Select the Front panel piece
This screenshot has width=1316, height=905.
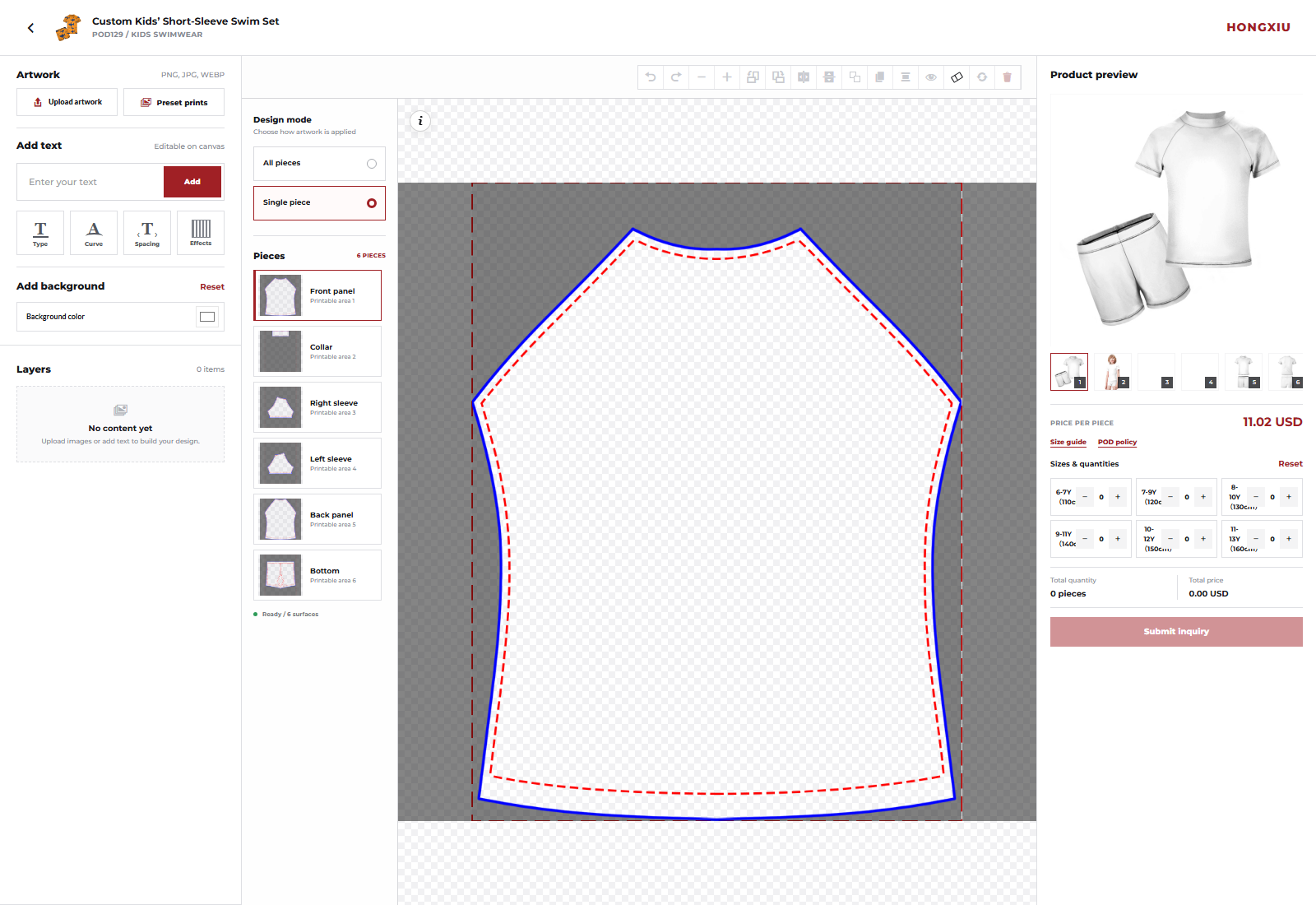317,295
